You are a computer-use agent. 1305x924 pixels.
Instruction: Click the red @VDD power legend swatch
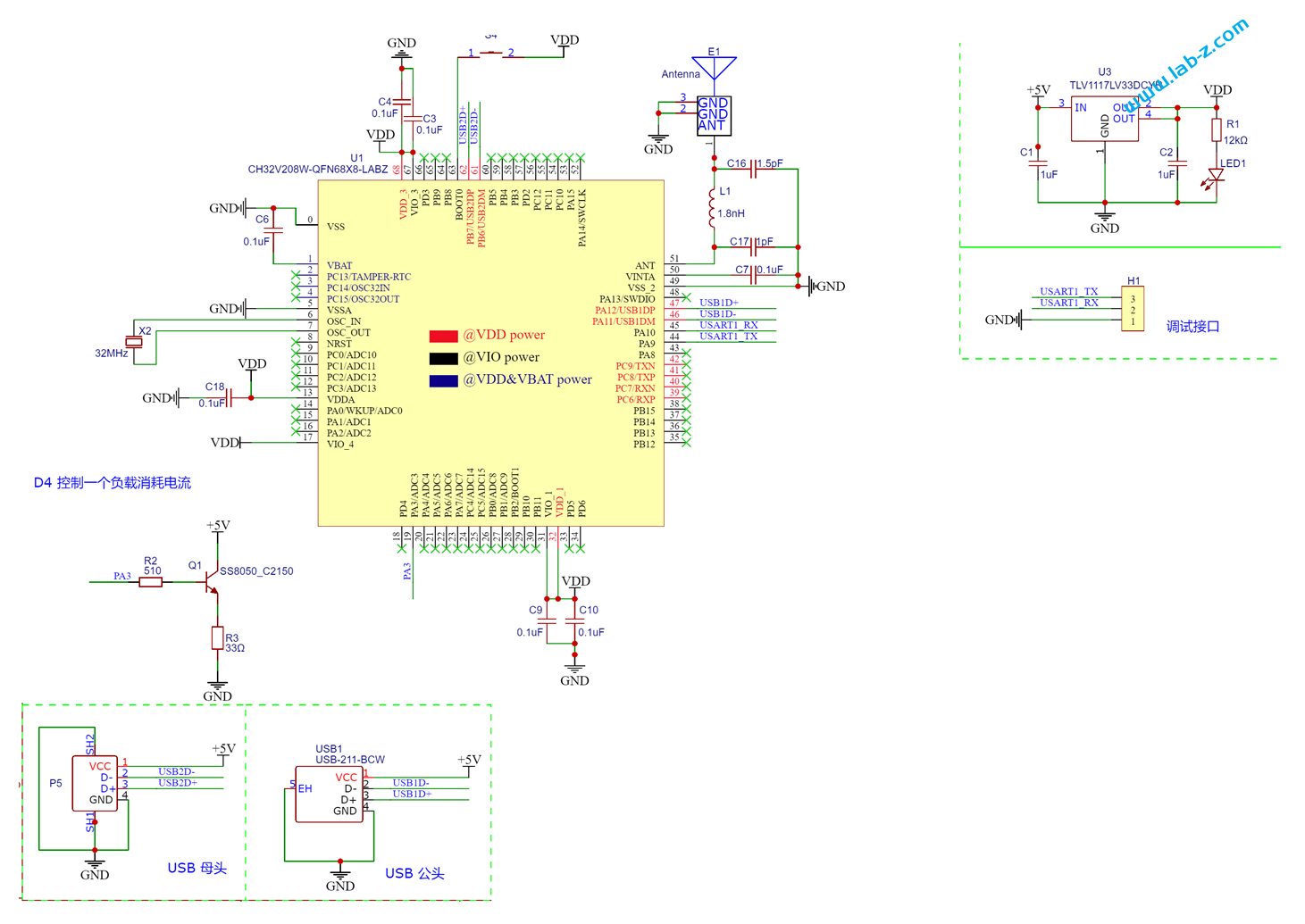[x=444, y=336]
